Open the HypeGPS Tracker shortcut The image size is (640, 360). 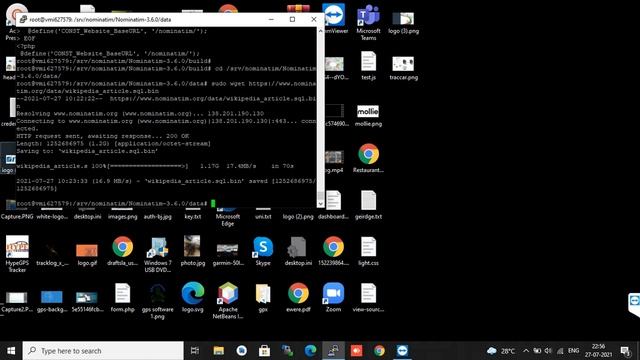17,254
